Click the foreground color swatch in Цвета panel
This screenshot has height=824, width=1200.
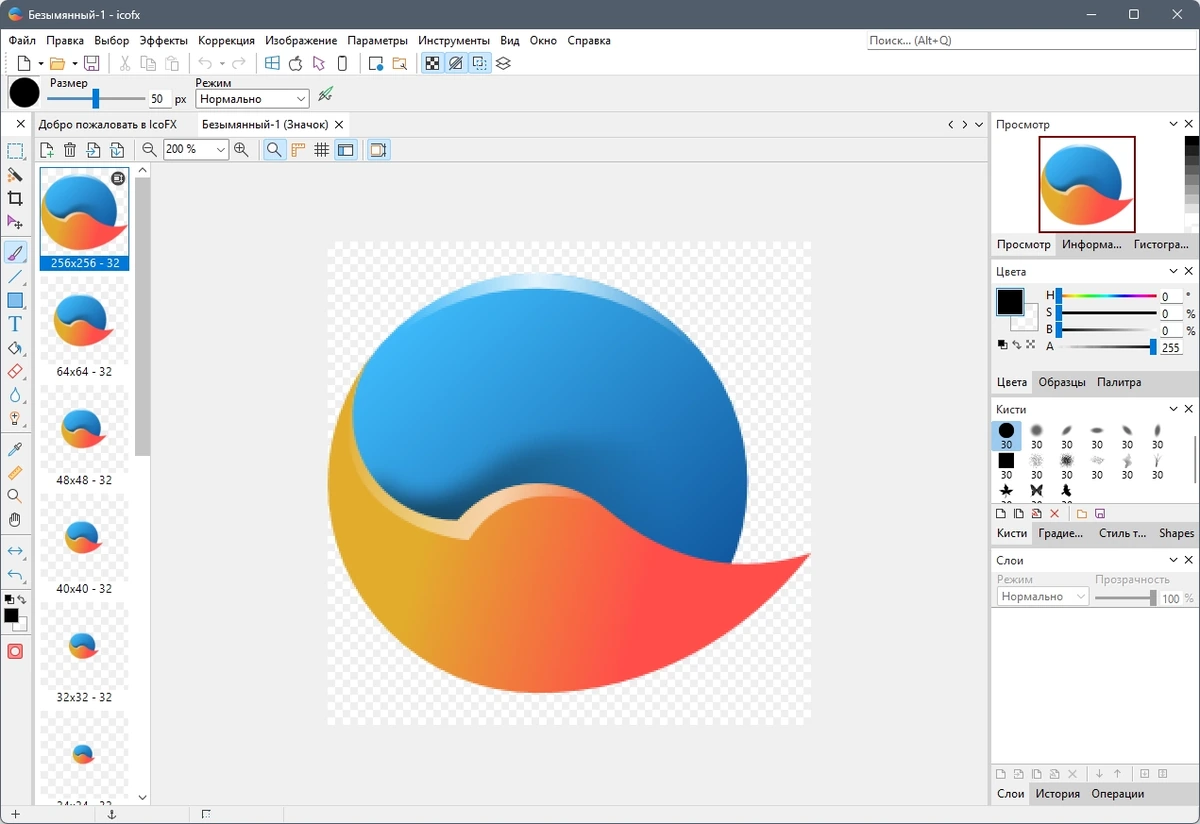point(1009,302)
